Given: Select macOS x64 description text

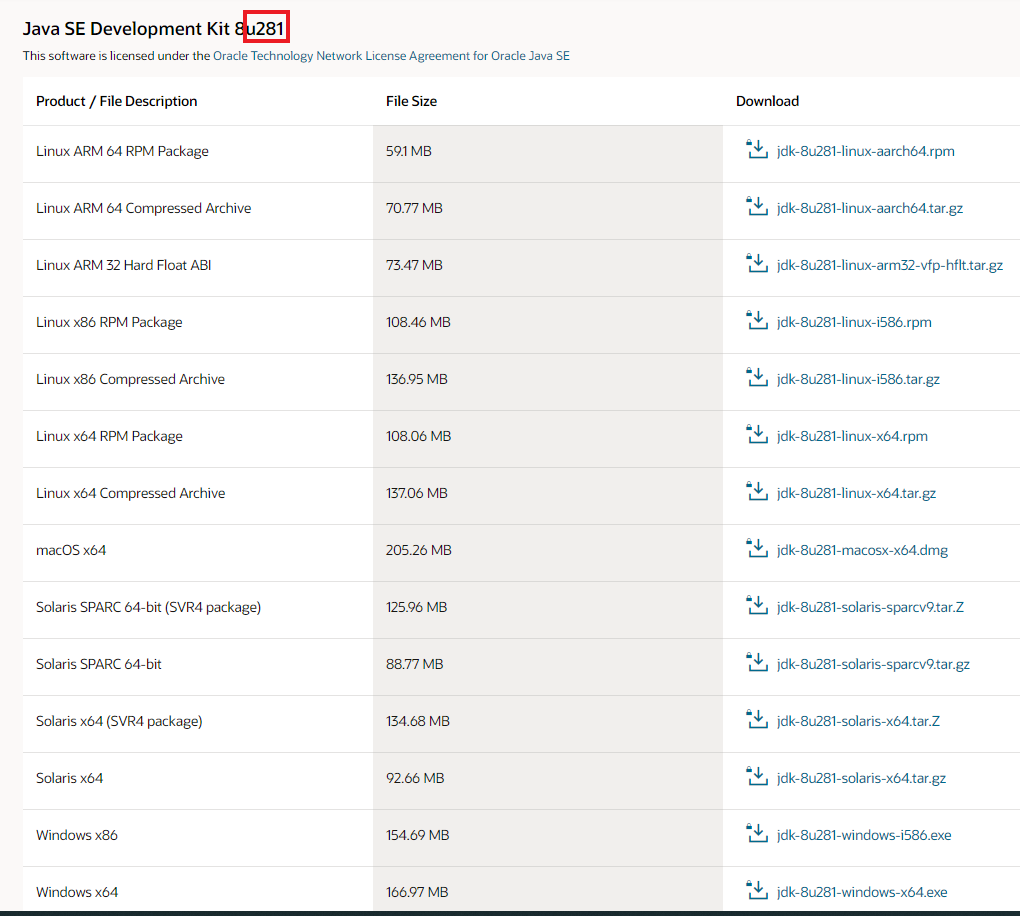Looking at the screenshot, I should (x=71, y=550).
